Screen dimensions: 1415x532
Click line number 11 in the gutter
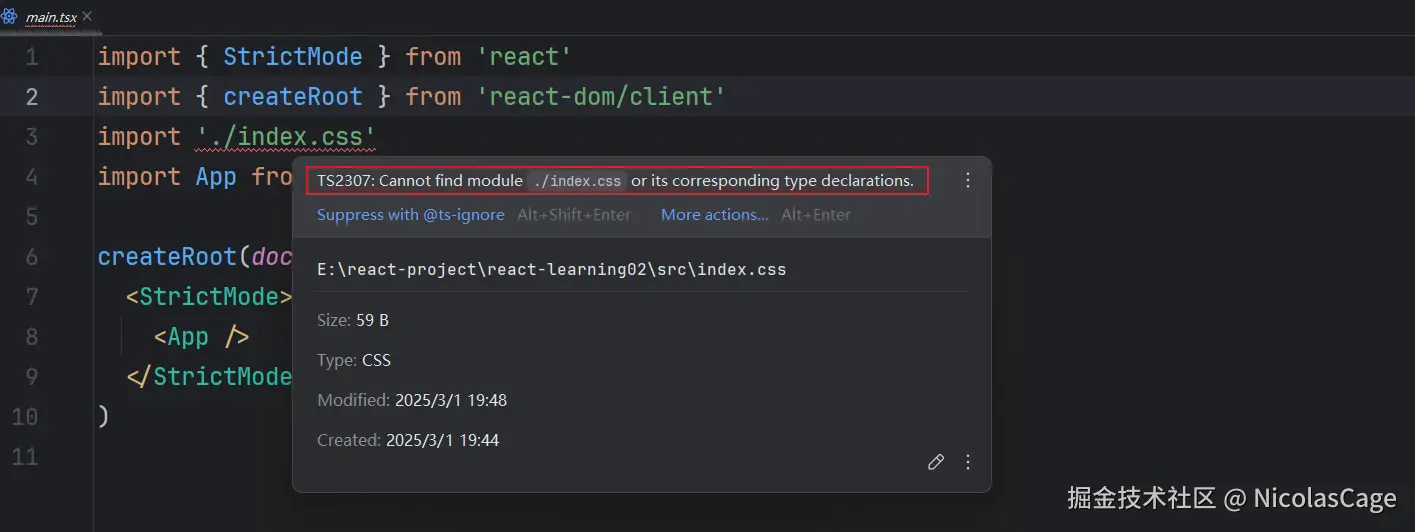coord(24,457)
